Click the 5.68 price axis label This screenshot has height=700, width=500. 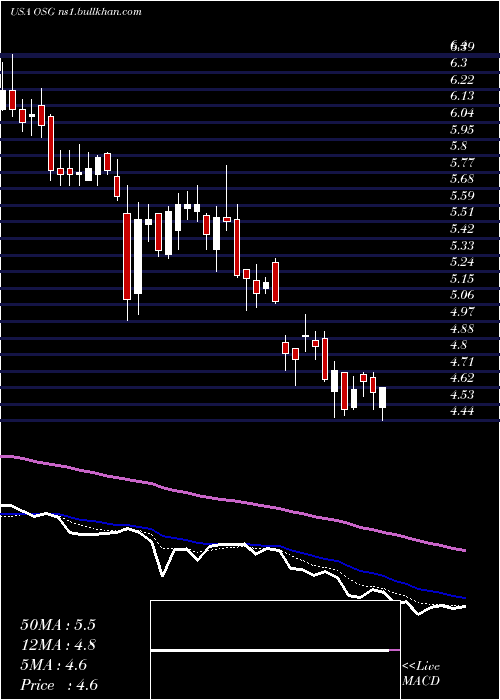point(462,179)
